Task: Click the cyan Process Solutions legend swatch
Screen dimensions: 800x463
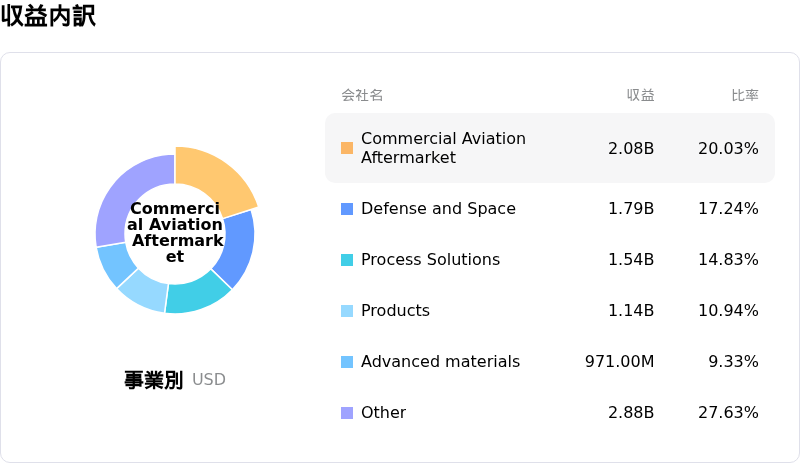Action: [x=347, y=260]
